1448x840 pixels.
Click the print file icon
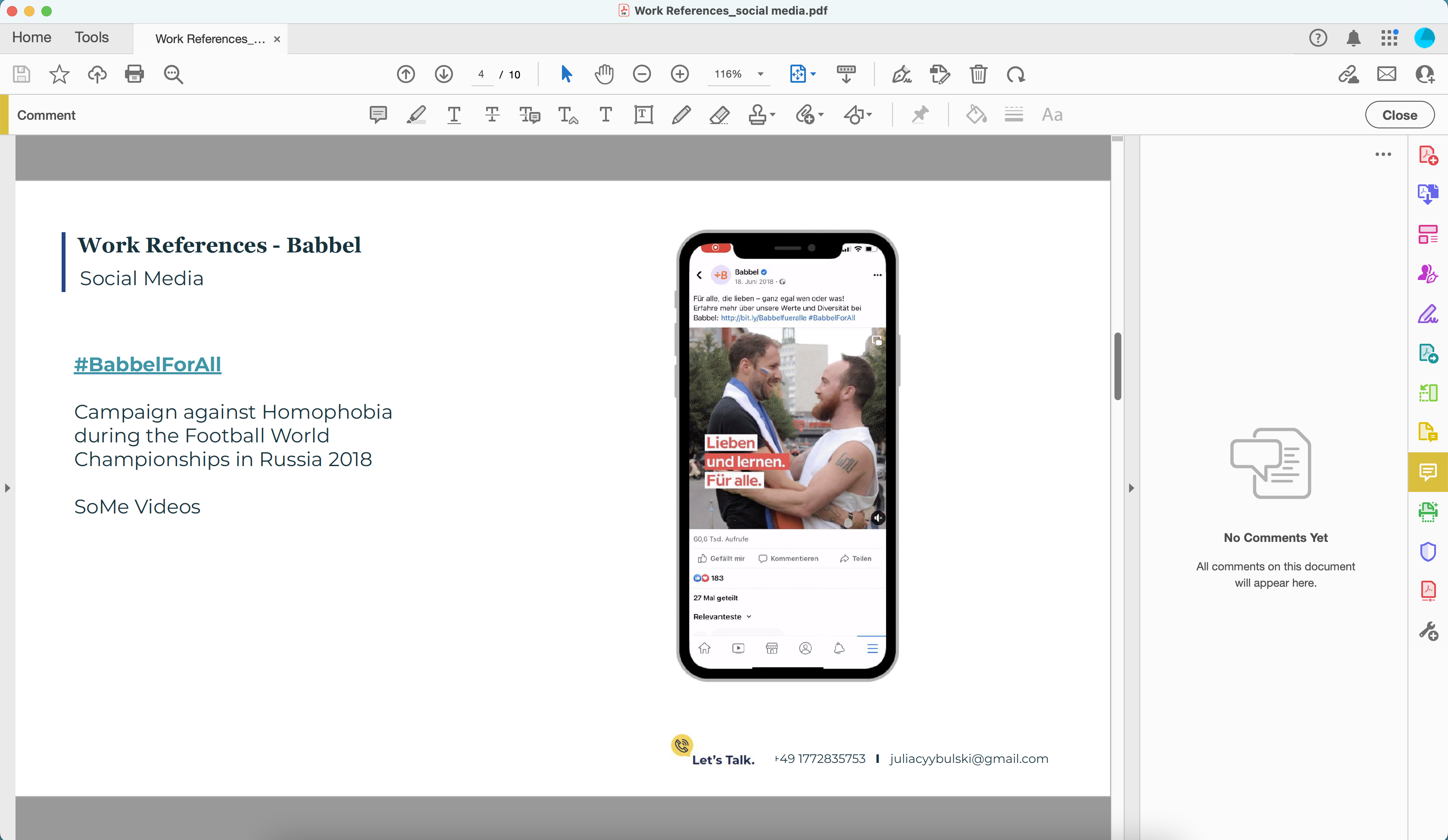point(134,74)
